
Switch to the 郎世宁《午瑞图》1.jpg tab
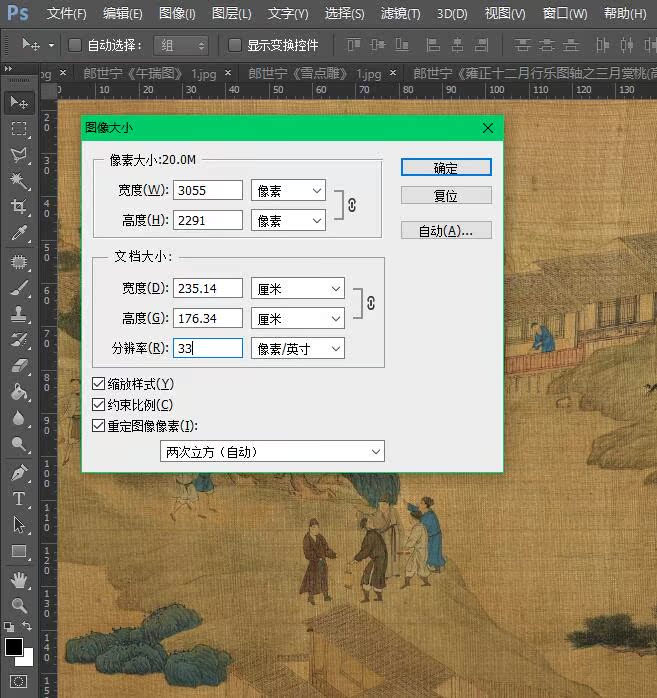pyautogui.click(x=150, y=73)
